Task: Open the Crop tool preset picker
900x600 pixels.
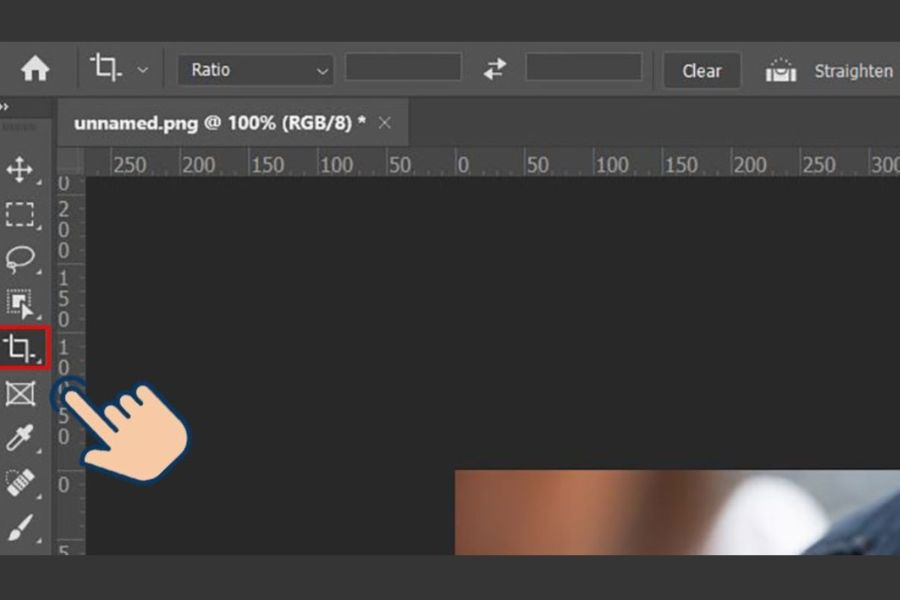Action: click(x=119, y=69)
